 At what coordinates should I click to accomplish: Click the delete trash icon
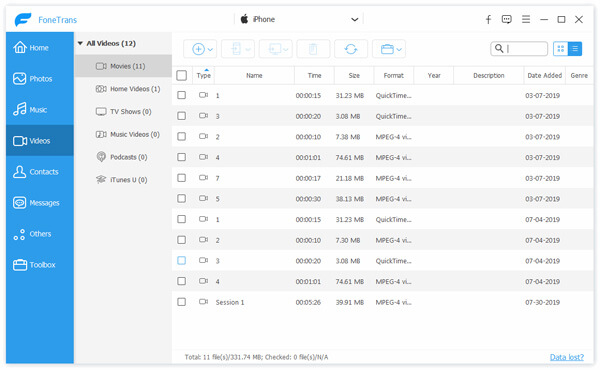[313, 49]
